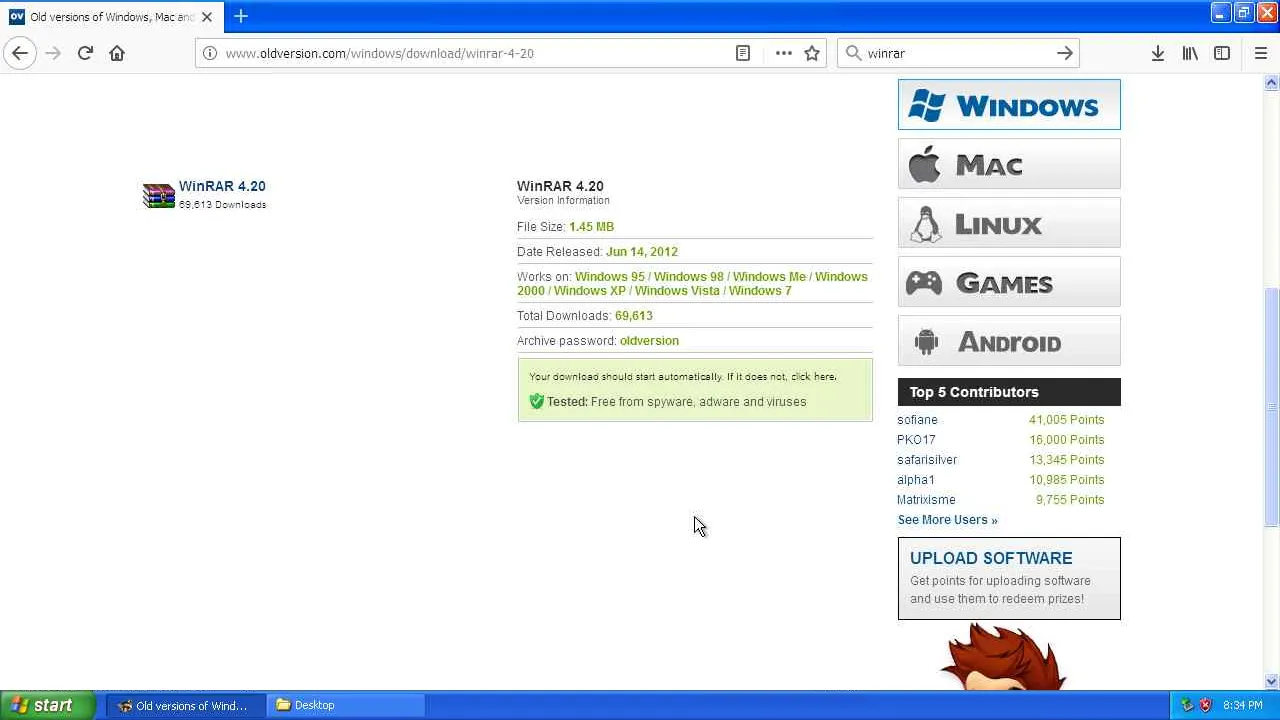Image resolution: width=1280 pixels, height=720 pixels.
Task: Toggle reader view in address bar
Action: 743,53
